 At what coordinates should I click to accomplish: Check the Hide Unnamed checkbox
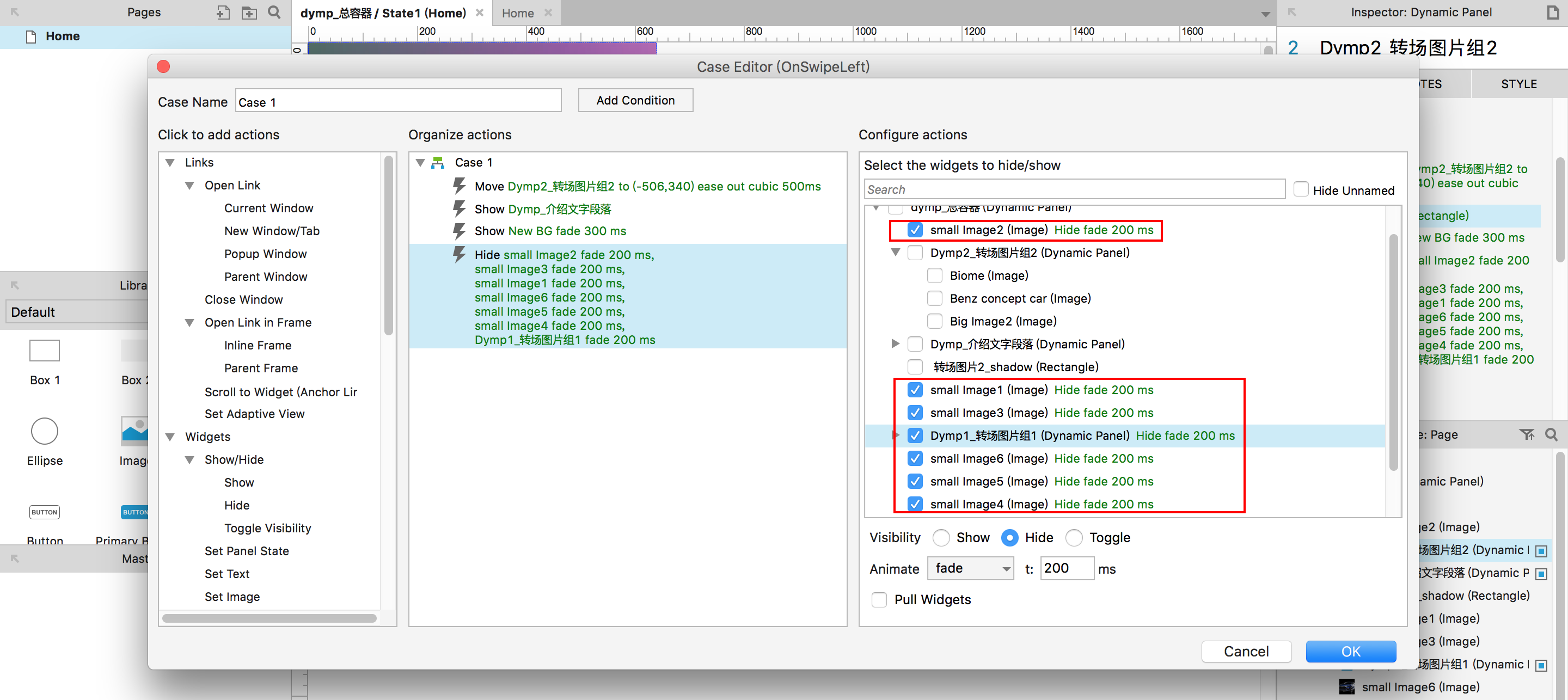point(1301,190)
